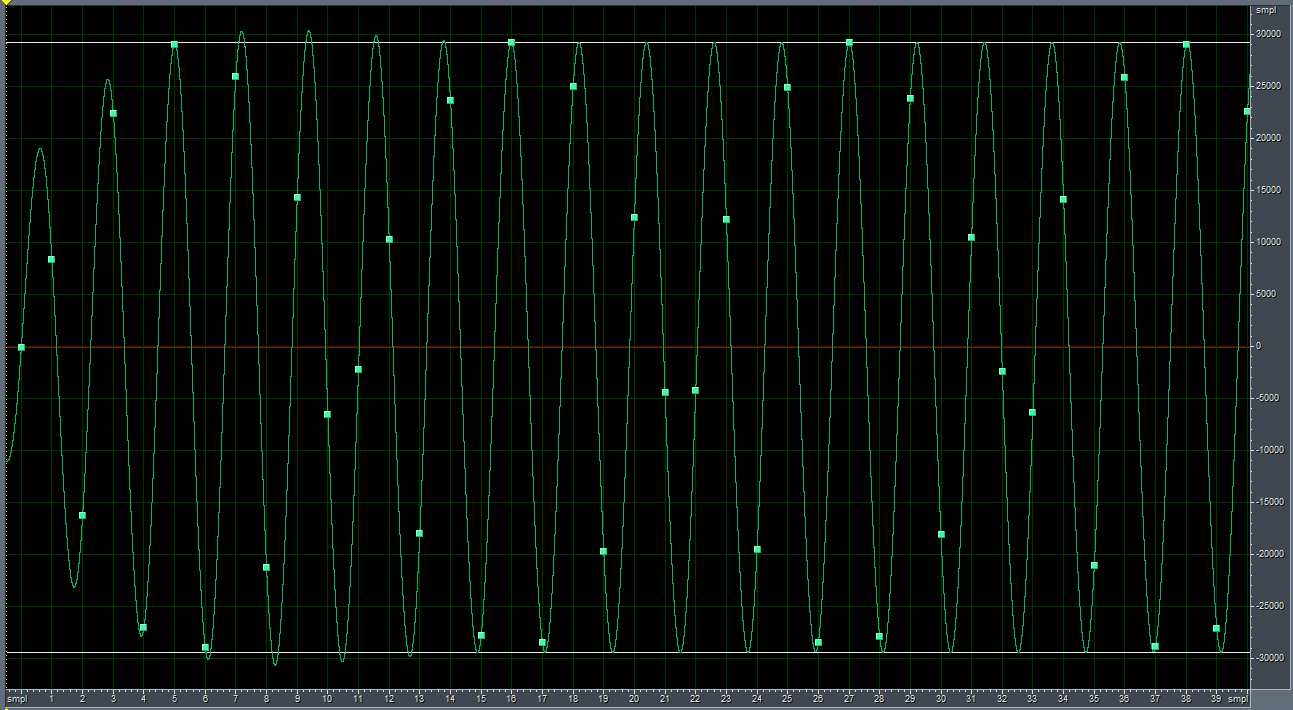
Task: Click the 30000 label on the amplitude ruler
Action: [x=1270, y=34]
